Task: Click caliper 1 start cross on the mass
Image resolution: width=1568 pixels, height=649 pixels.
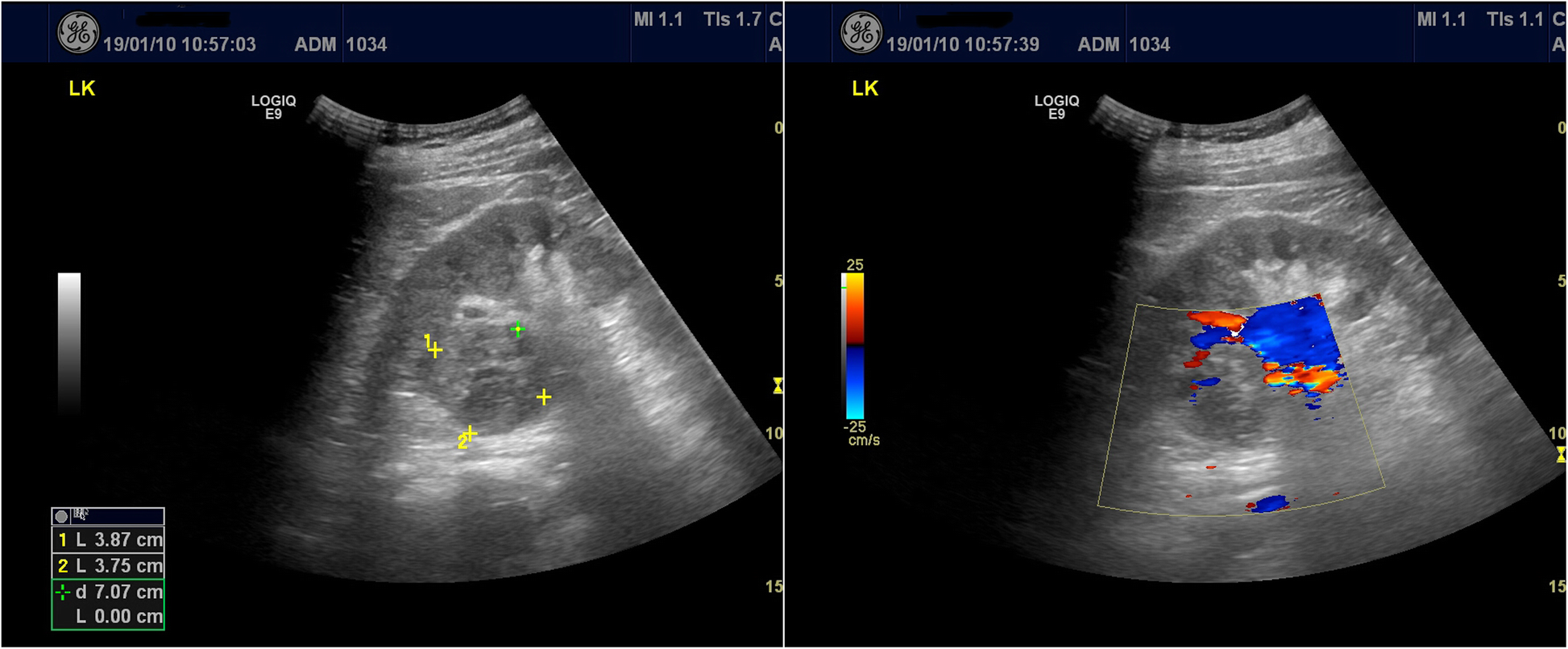Action: click(x=435, y=350)
